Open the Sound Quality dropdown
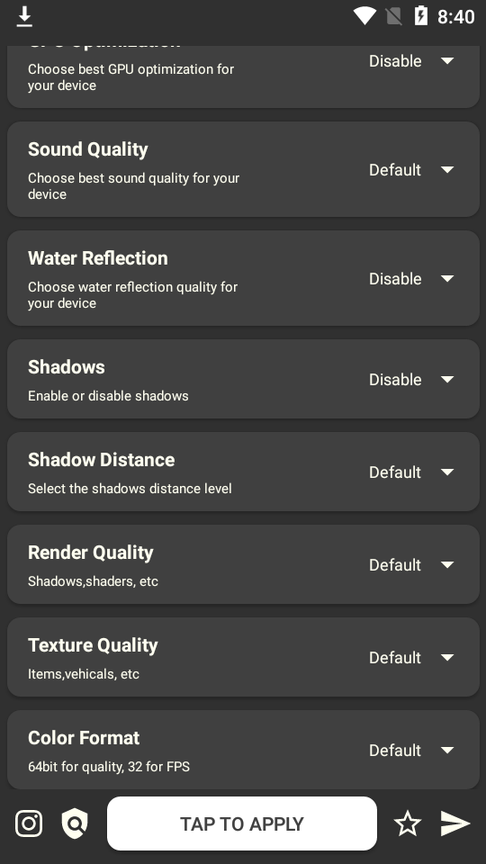The width and height of the screenshot is (486, 864). pyautogui.click(x=411, y=170)
